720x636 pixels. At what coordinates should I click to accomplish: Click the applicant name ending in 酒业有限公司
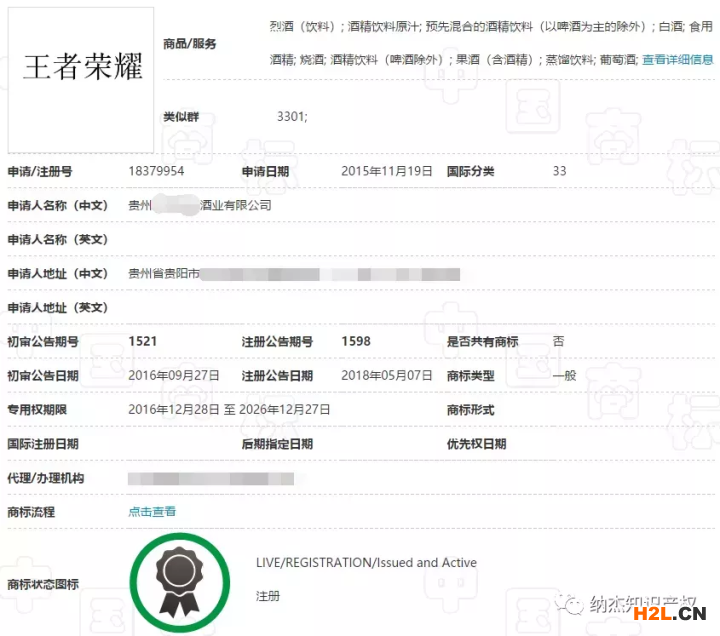pyautogui.click(x=200, y=205)
